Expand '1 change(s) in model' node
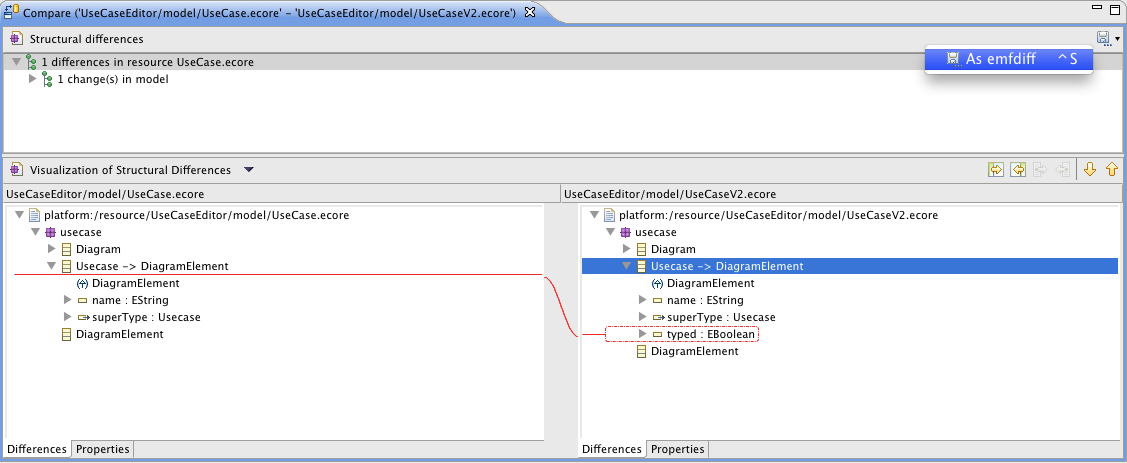The image size is (1127, 463). click(x=32, y=79)
